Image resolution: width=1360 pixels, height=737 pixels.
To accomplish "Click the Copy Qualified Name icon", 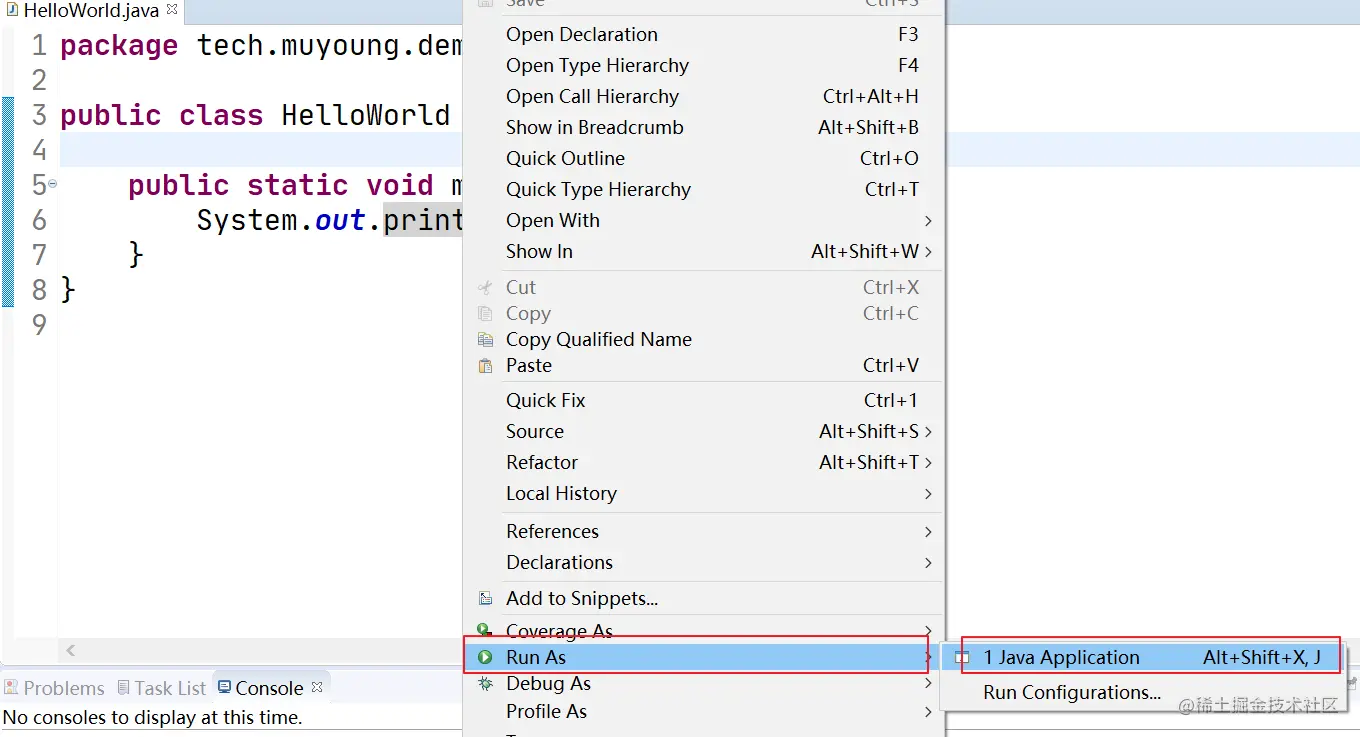I will (x=485, y=339).
